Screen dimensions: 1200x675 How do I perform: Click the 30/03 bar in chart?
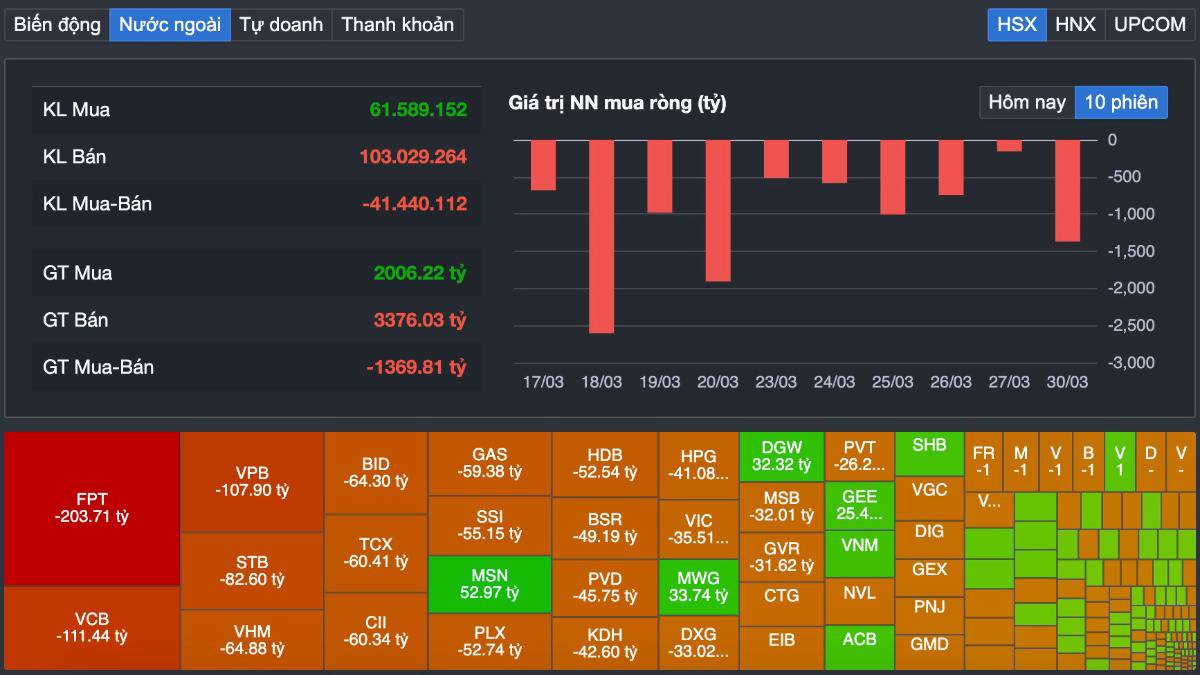coord(1067,191)
